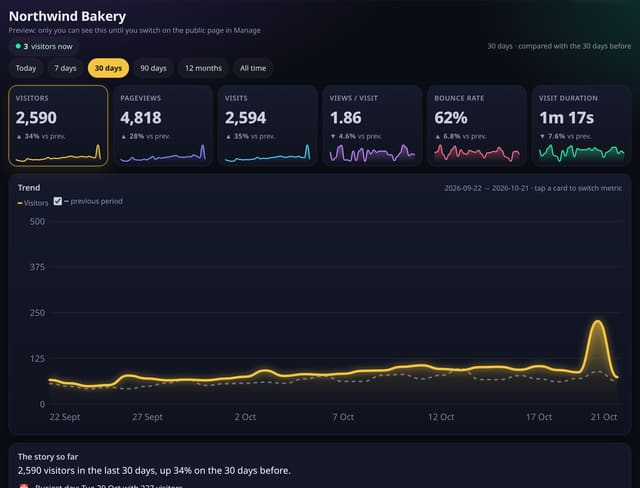Click the 22 Sept axis label
Screen dimensions: 640x488
(x=64, y=417)
